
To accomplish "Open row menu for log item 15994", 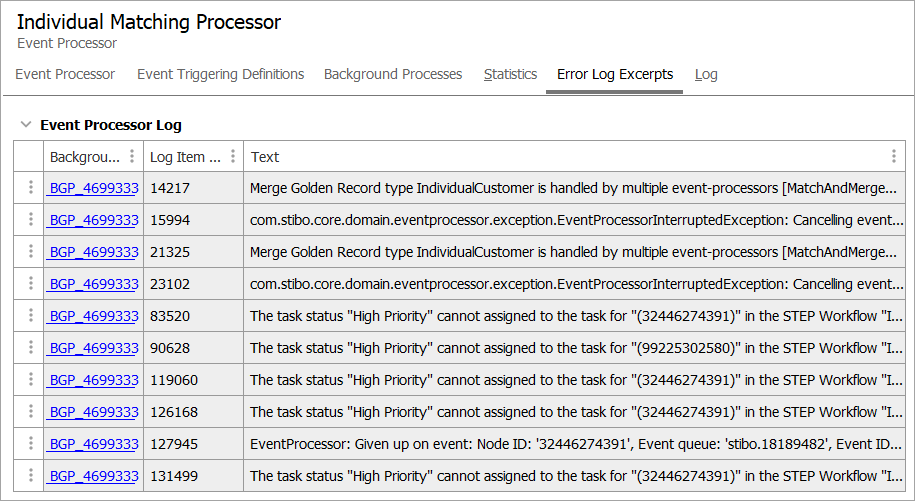I will tap(30, 220).
